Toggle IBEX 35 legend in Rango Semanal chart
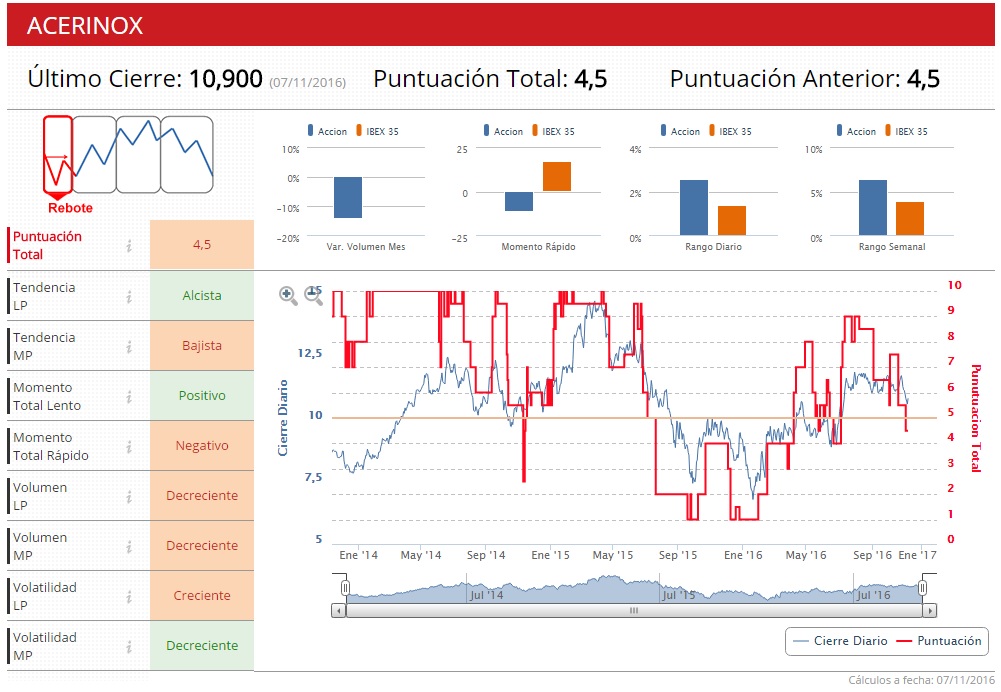The image size is (1001, 692). [x=907, y=131]
